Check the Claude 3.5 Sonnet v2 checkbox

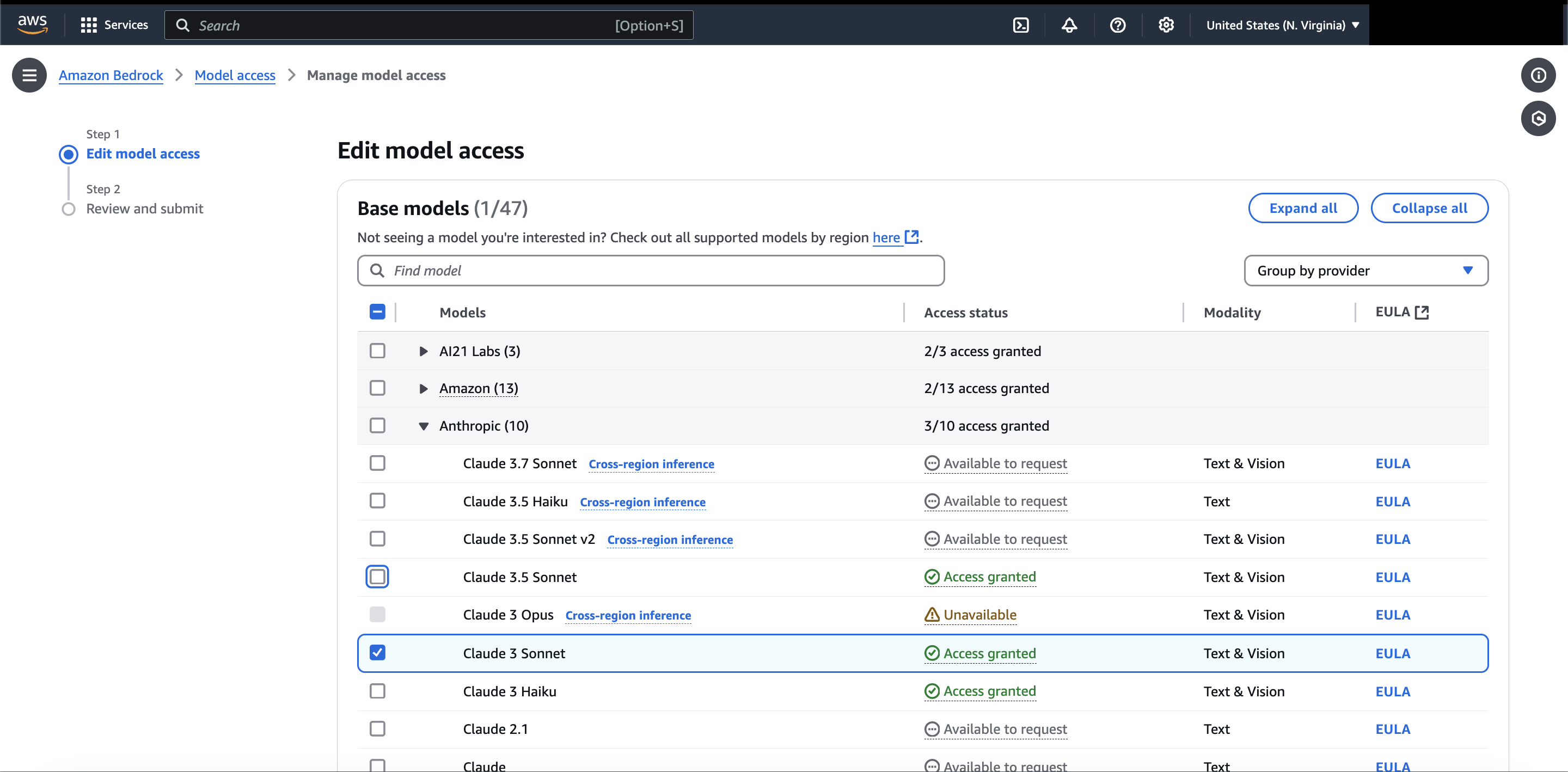click(377, 538)
